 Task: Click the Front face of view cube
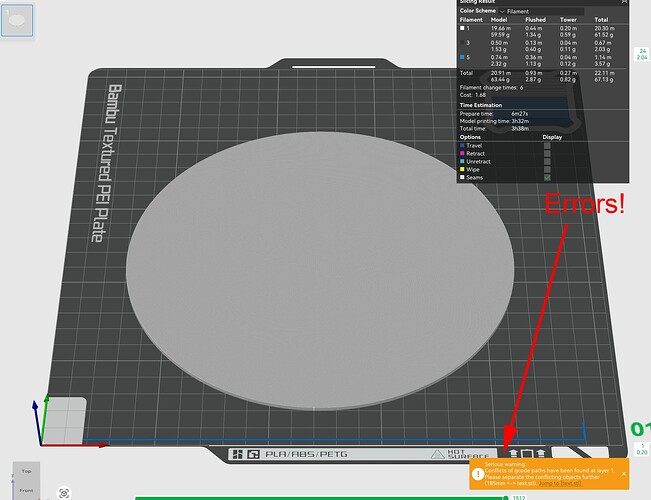26,490
